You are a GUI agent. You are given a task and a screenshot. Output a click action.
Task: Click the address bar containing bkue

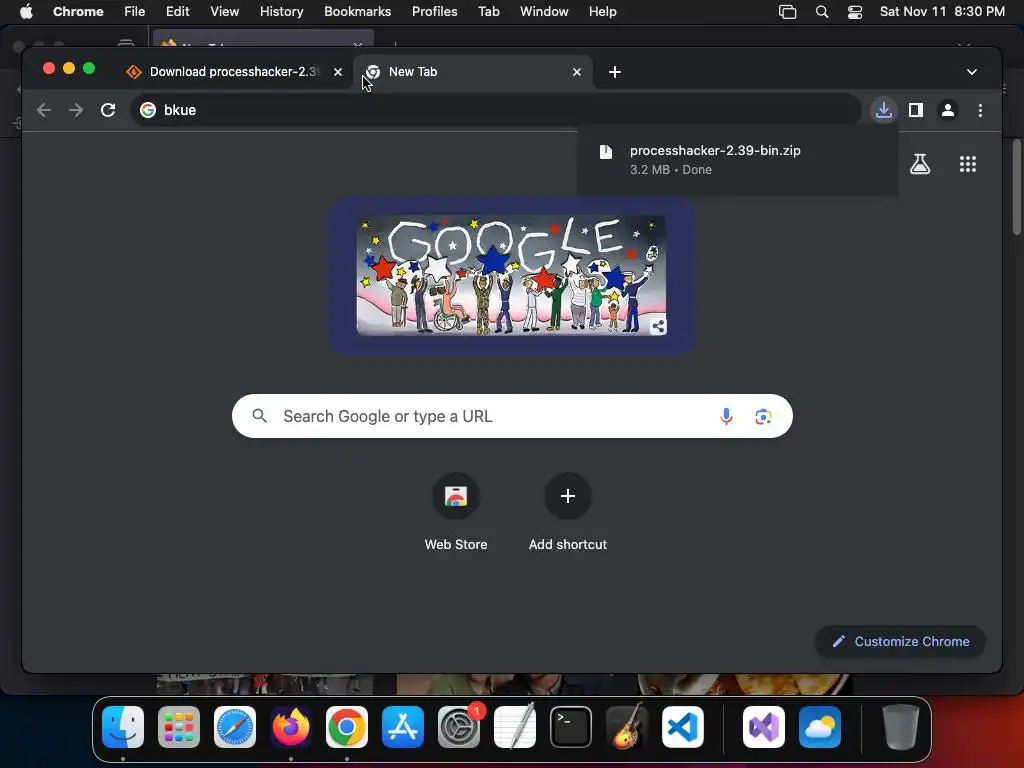point(496,110)
